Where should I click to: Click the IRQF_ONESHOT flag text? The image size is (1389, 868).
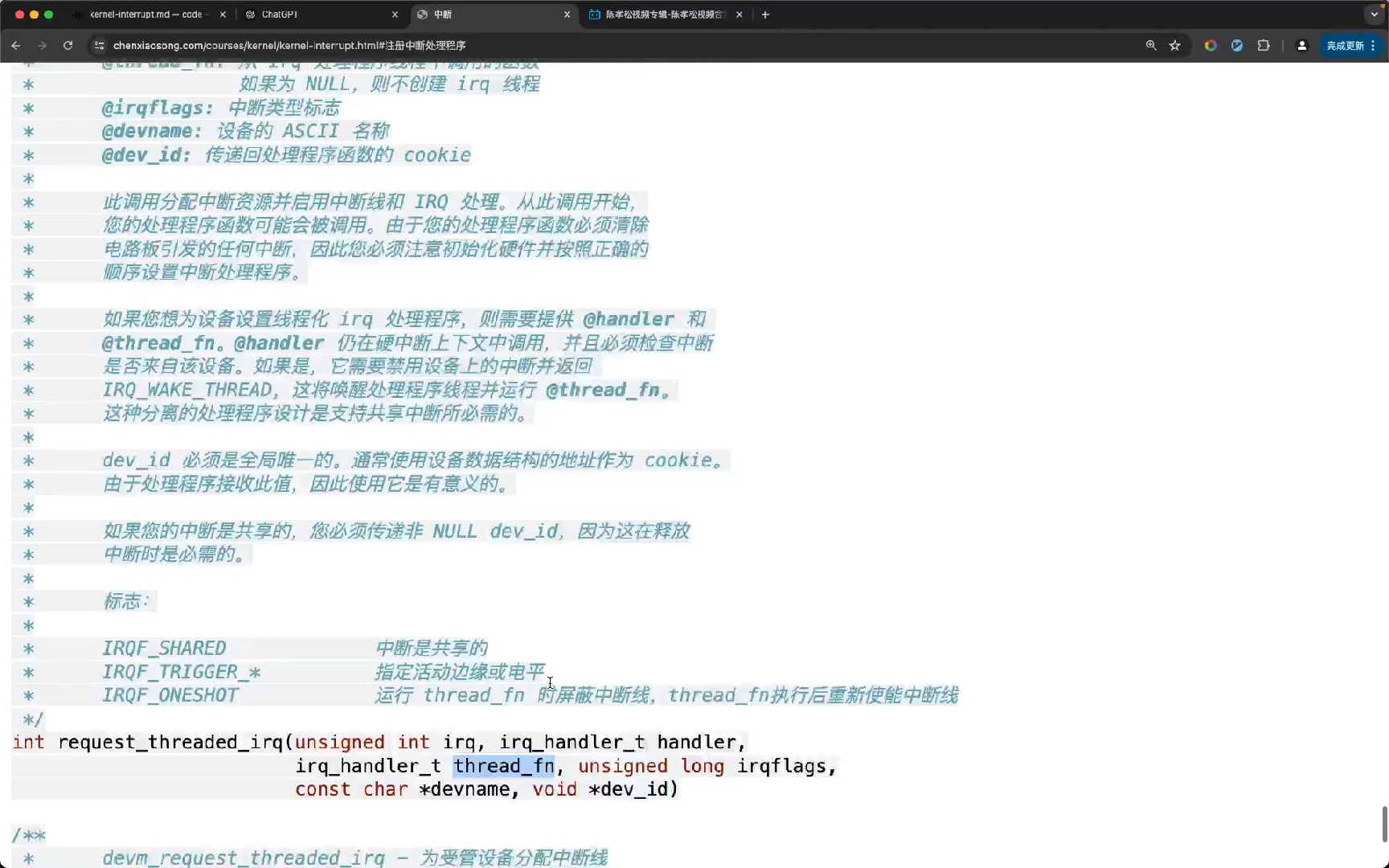(170, 695)
